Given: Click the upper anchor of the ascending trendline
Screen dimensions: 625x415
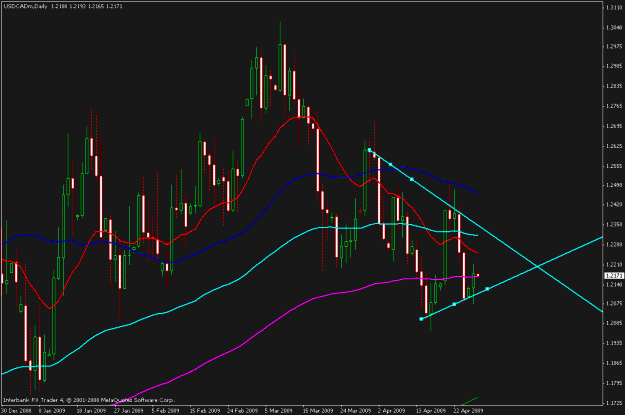Looking at the screenshot, I should tap(487, 289).
